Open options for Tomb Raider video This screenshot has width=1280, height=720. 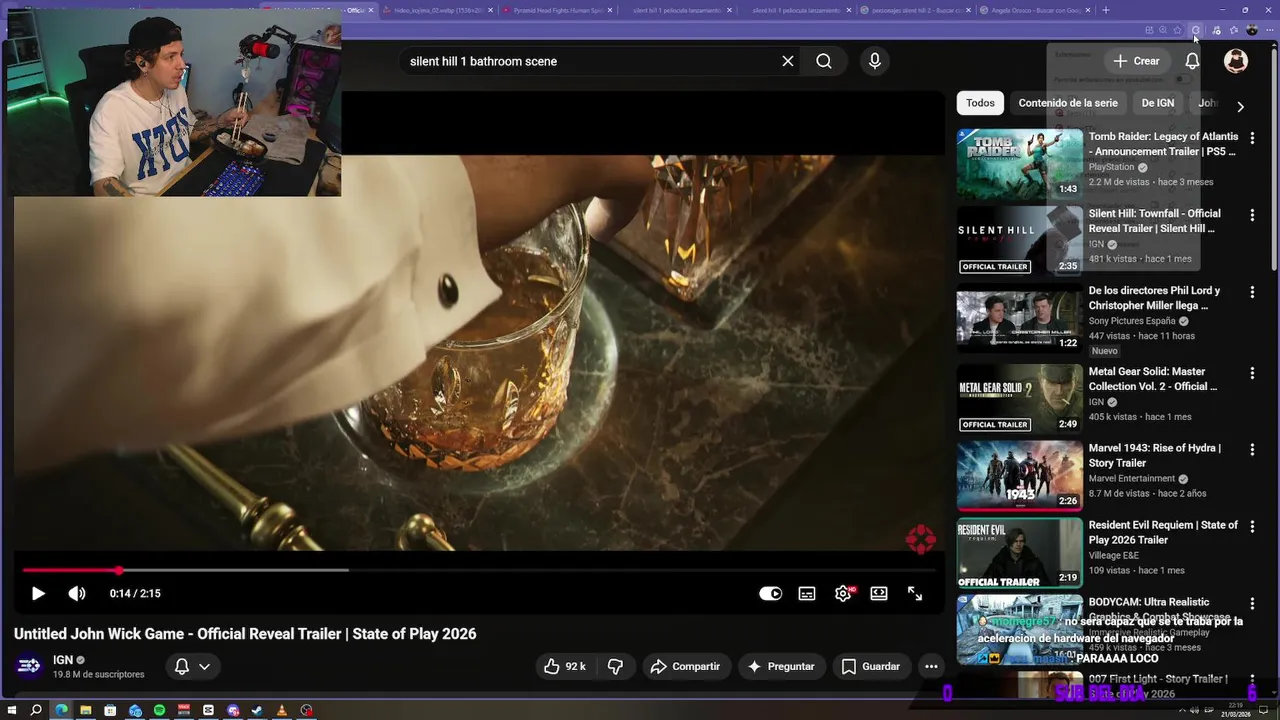[1252, 138]
